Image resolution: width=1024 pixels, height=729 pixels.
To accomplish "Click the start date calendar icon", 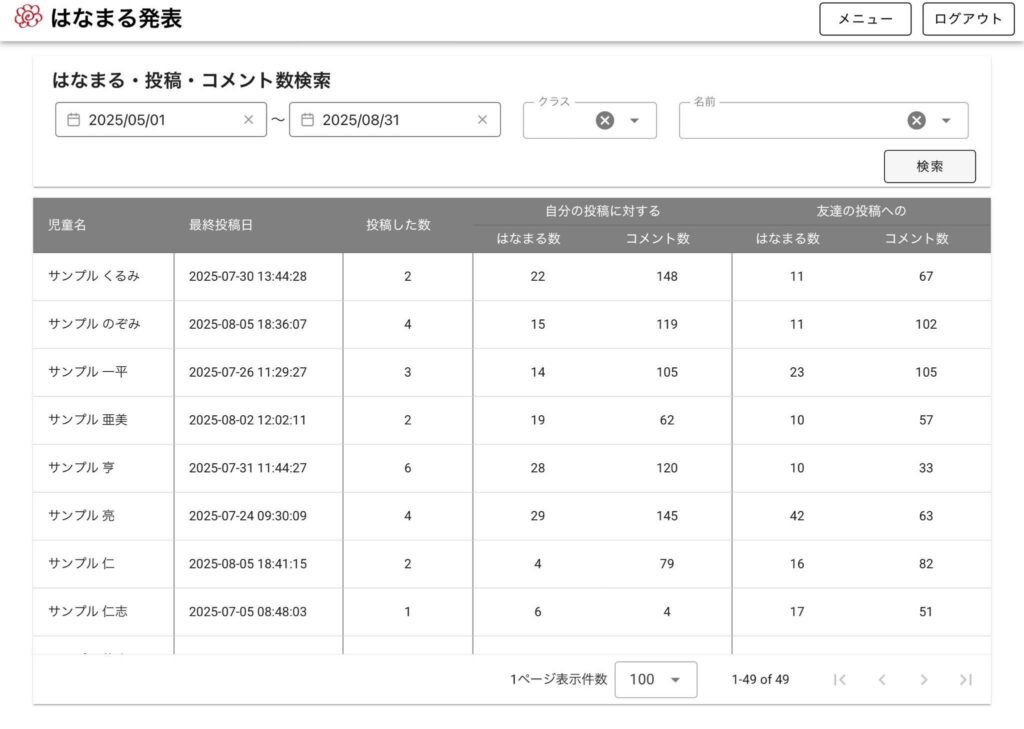I will point(73,120).
